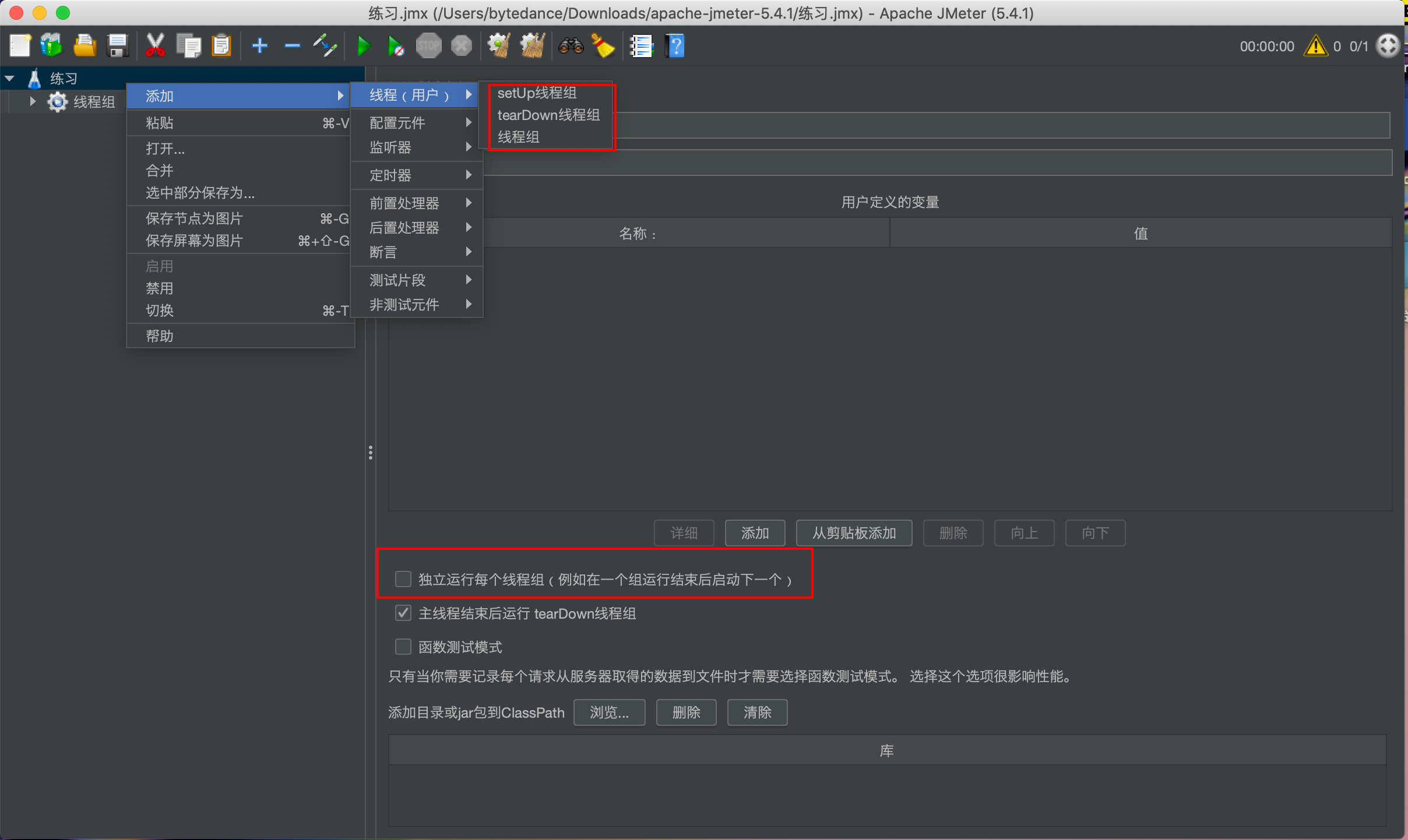Screen dimensions: 1408x840
Task: Select the Cut scissors icon in toolbar
Action: (155, 45)
